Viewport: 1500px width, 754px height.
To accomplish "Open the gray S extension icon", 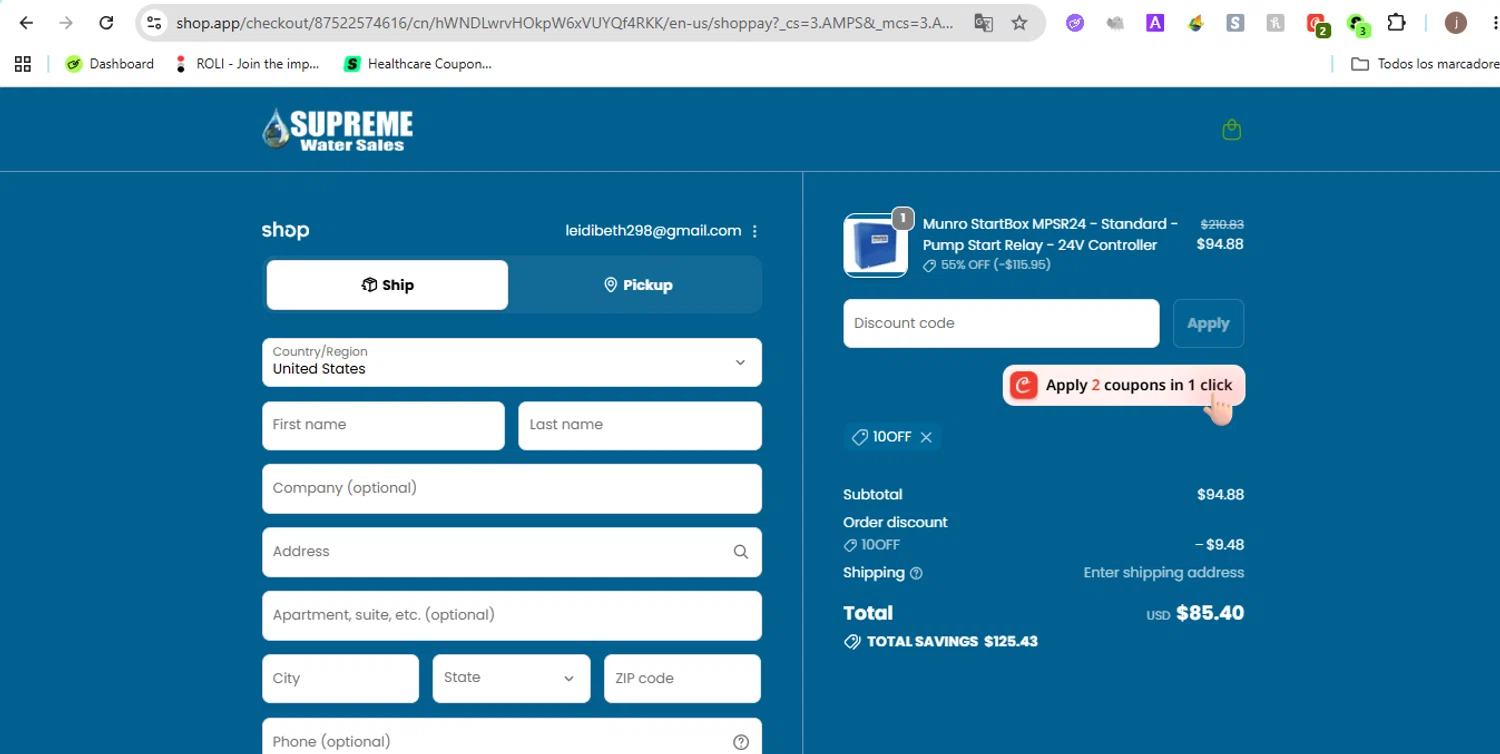I will [x=1235, y=22].
